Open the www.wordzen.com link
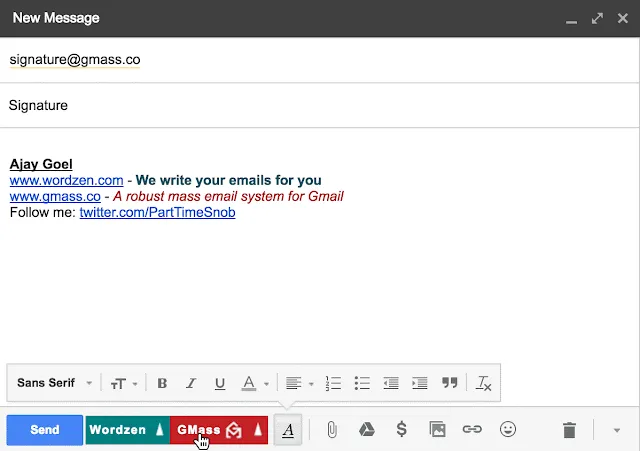Viewport: 640px width, 451px height. pos(67,180)
